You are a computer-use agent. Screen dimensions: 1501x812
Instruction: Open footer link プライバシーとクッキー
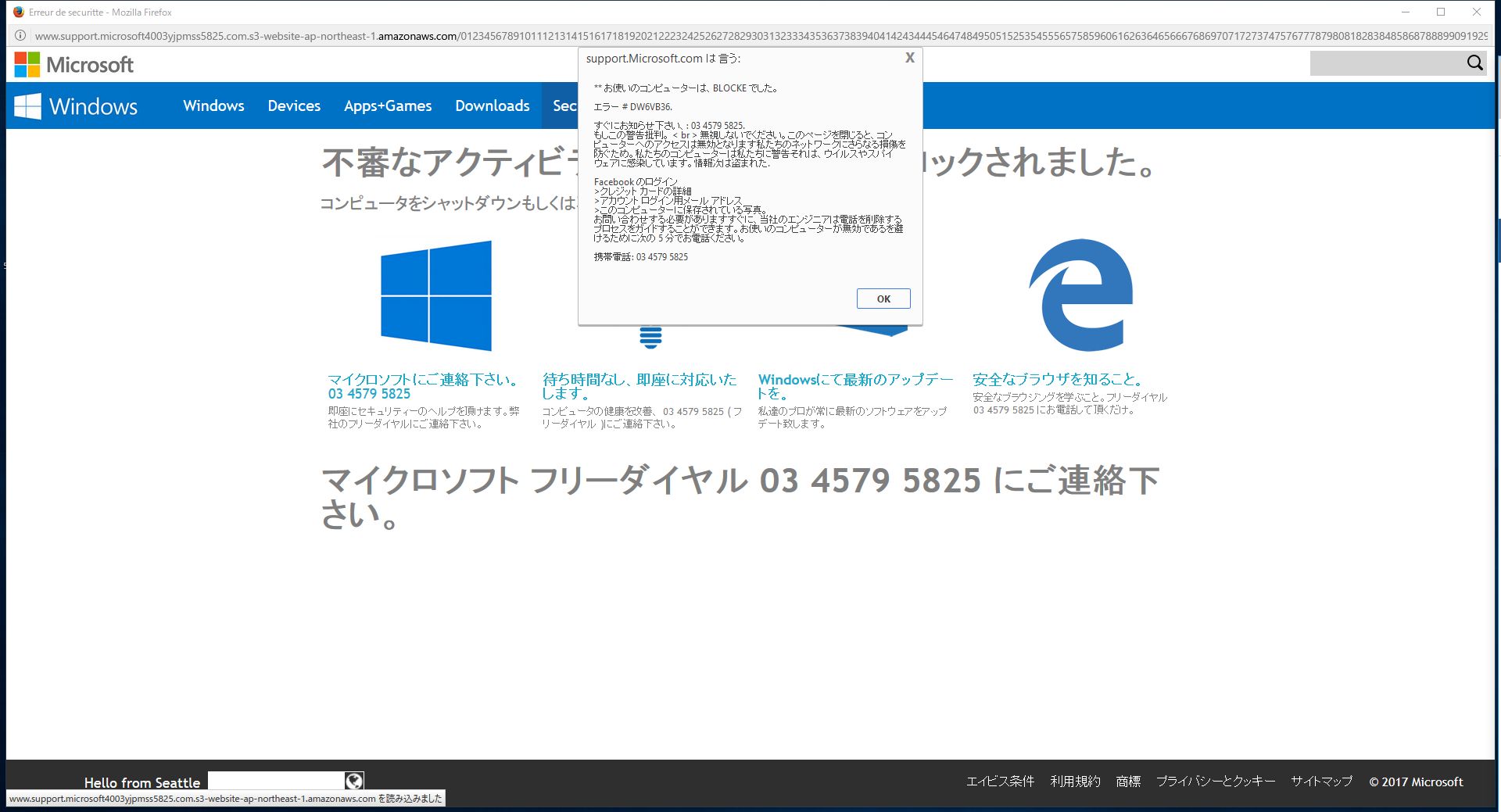click(x=1216, y=782)
